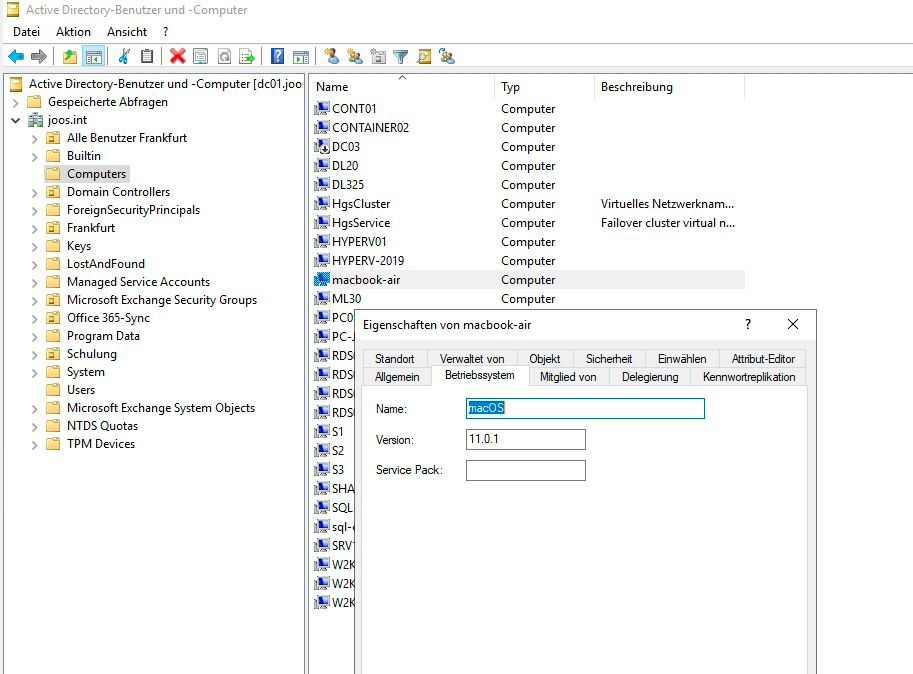Select the Keys container in tree
Image resolution: width=913 pixels, height=674 pixels.
click(x=79, y=246)
